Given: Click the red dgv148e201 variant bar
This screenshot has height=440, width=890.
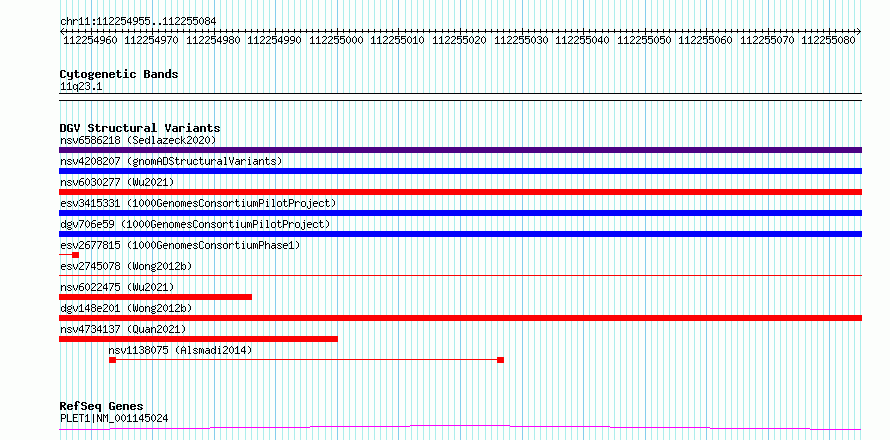Looking at the screenshot, I should (460, 318).
